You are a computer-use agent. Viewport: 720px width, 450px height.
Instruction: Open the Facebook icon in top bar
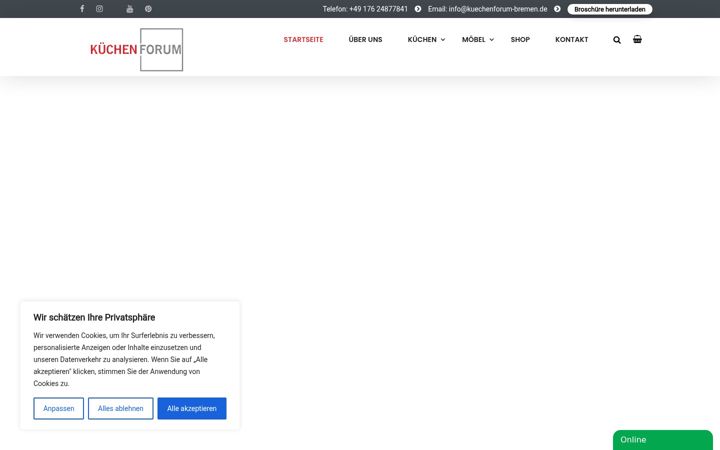pyautogui.click(x=82, y=9)
